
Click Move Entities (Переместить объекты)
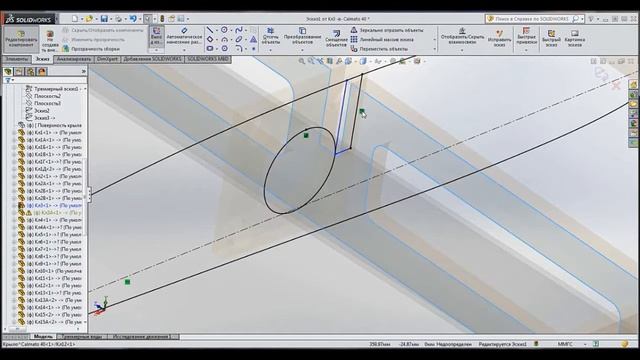point(379,49)
